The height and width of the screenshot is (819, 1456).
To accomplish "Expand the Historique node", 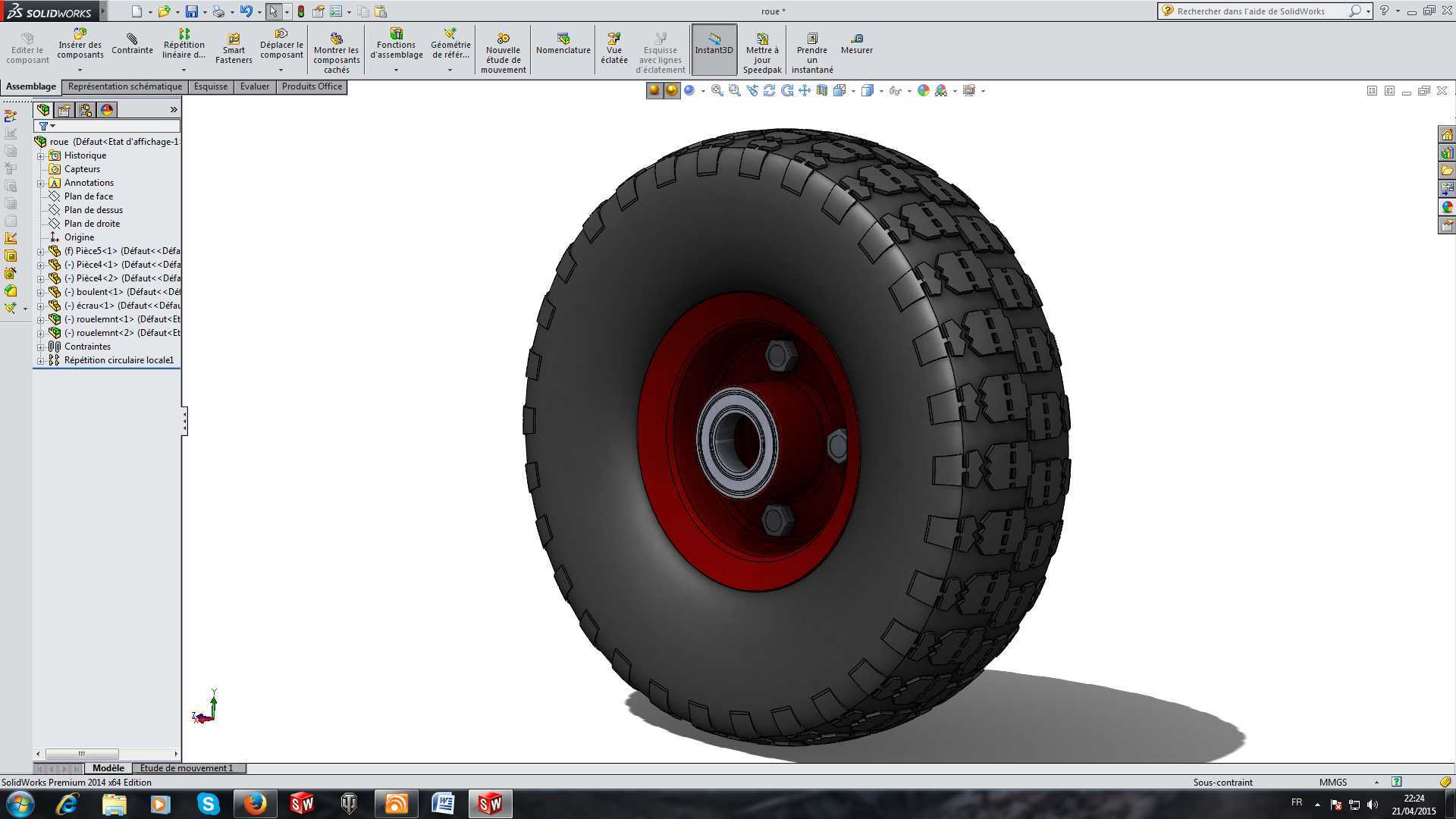I will pyautogui.click(x=41, y=156).
